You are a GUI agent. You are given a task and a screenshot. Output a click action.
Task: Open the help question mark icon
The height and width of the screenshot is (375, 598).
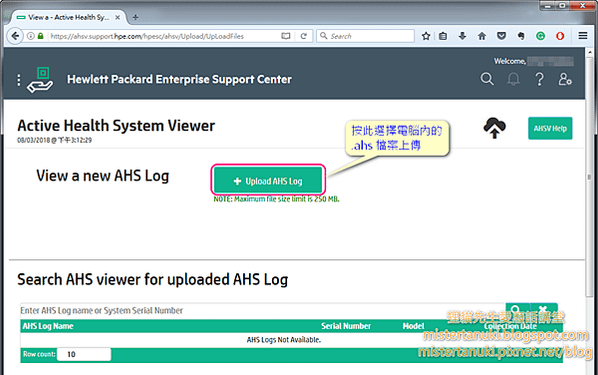539,79
